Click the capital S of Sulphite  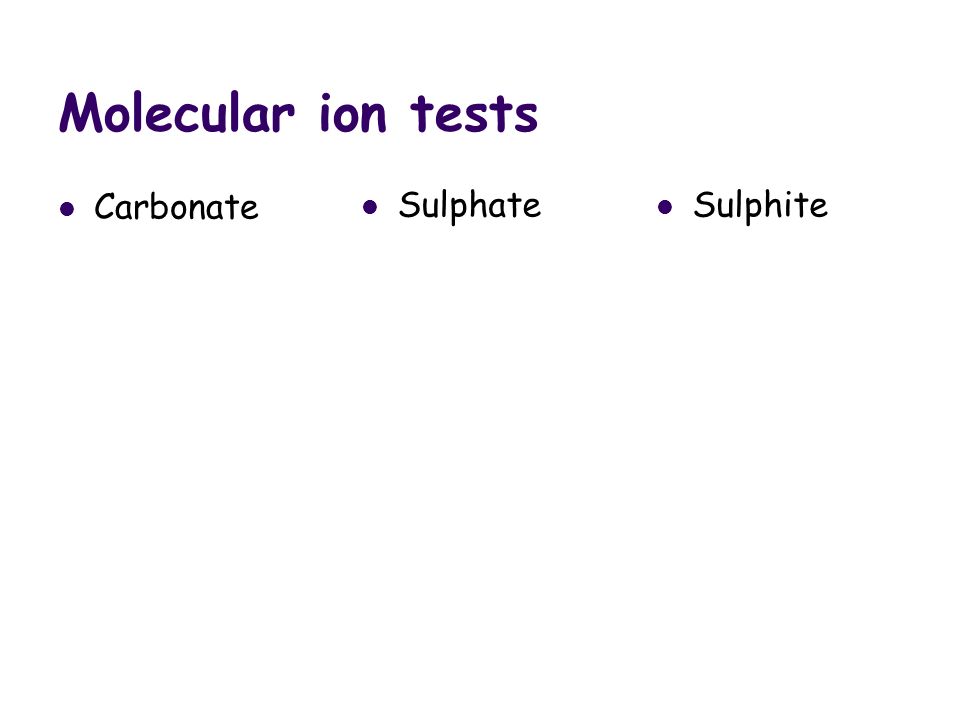coord(703,204)
